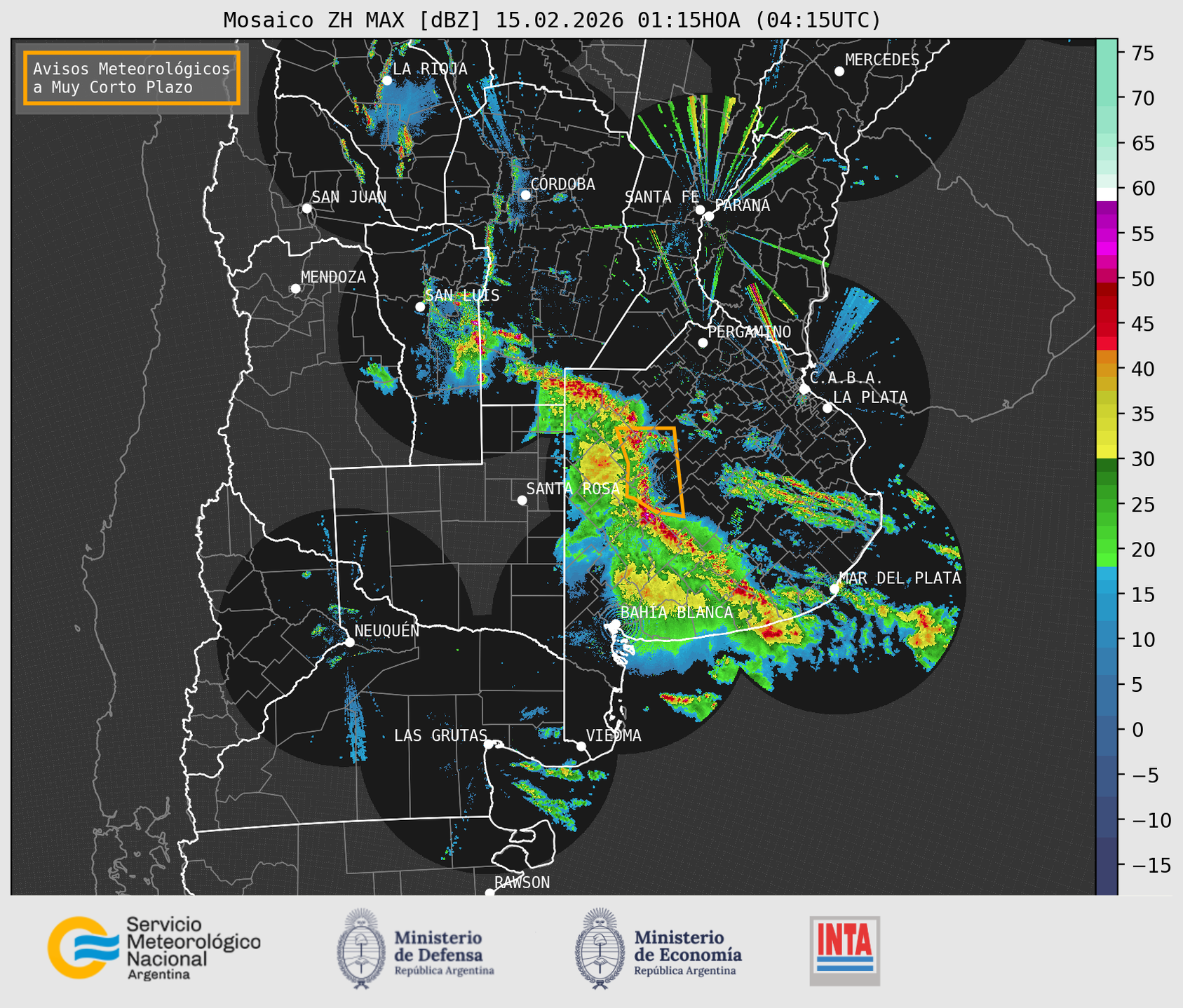Viewport: 1183px width, 1008px height.
Task: Click the MERCEDES city marker dot
Action: [x=839, y=71]
